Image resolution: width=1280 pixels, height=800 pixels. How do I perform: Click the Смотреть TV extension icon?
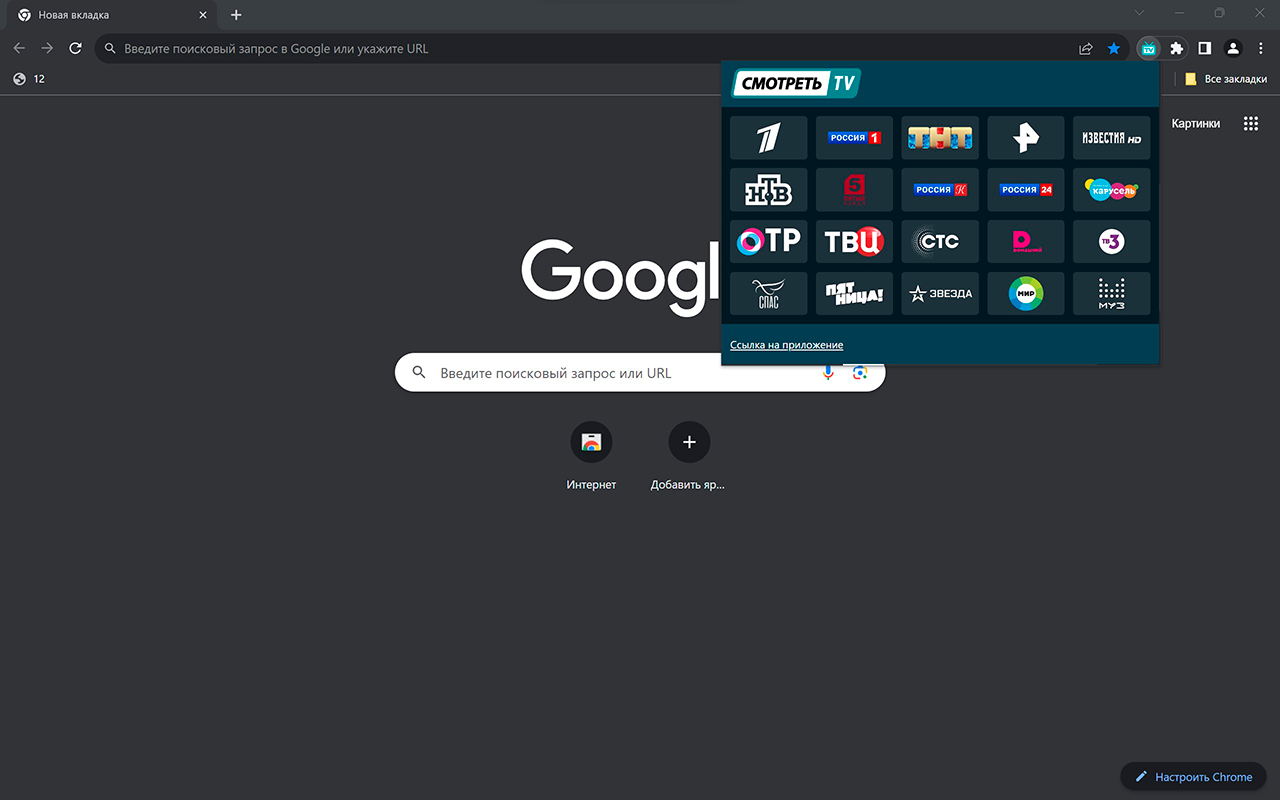pos(1149,48)
